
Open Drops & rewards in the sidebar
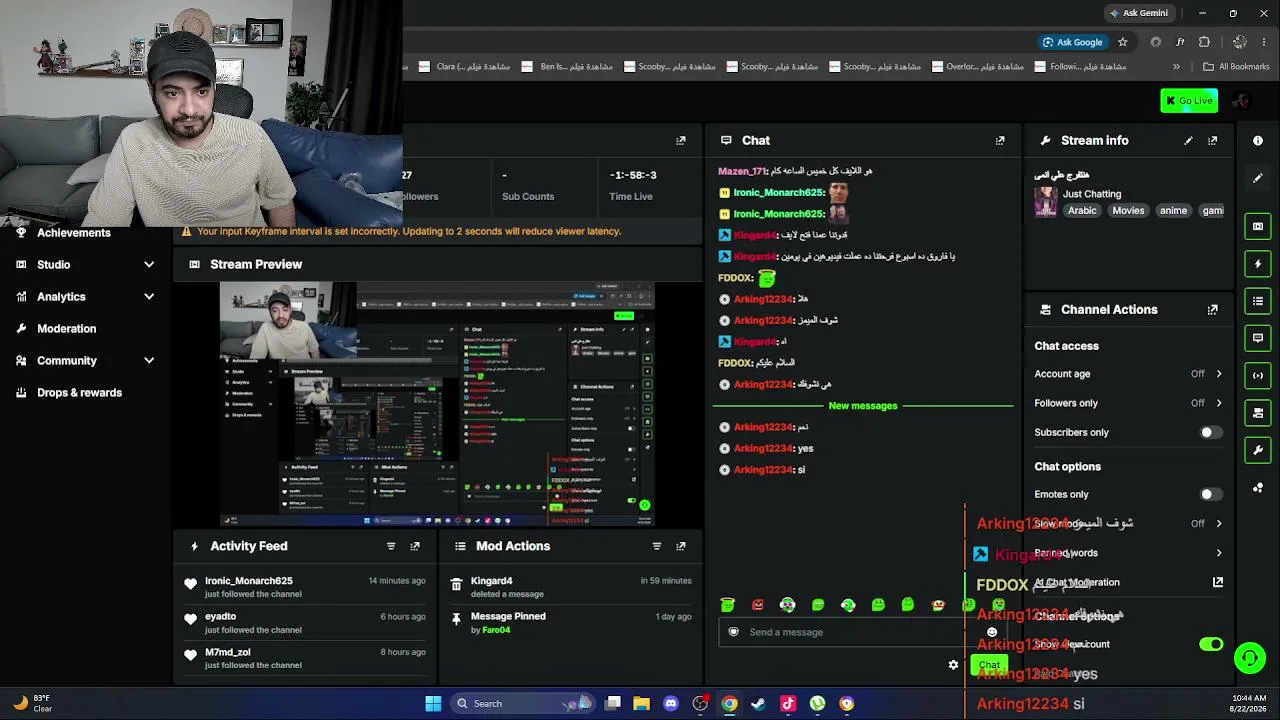(80, 393)
